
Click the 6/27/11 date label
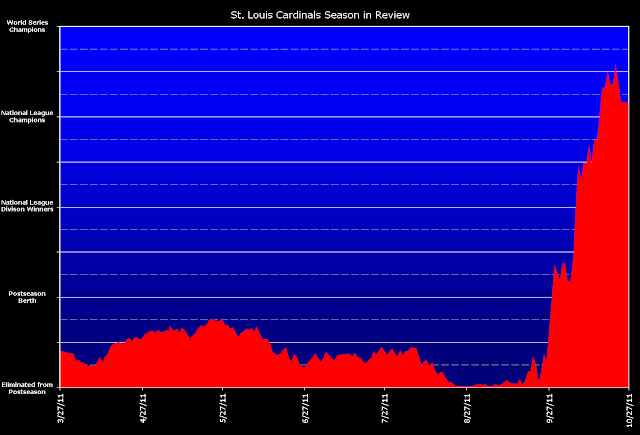(306, 408)
